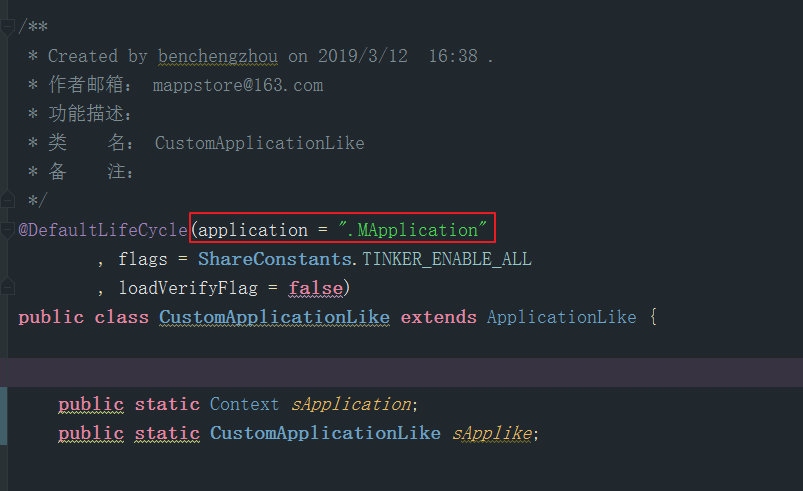Click fold end marker beside loadVerifyFlag line
This screenshot has width=803, height=491.
point(8,288)
